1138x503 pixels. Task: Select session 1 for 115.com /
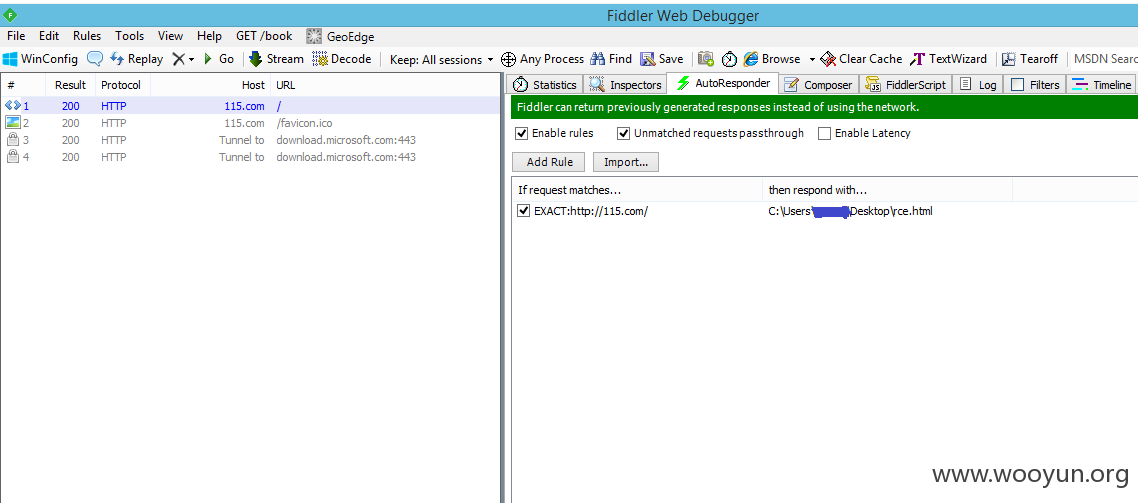(x=250, y=106)
